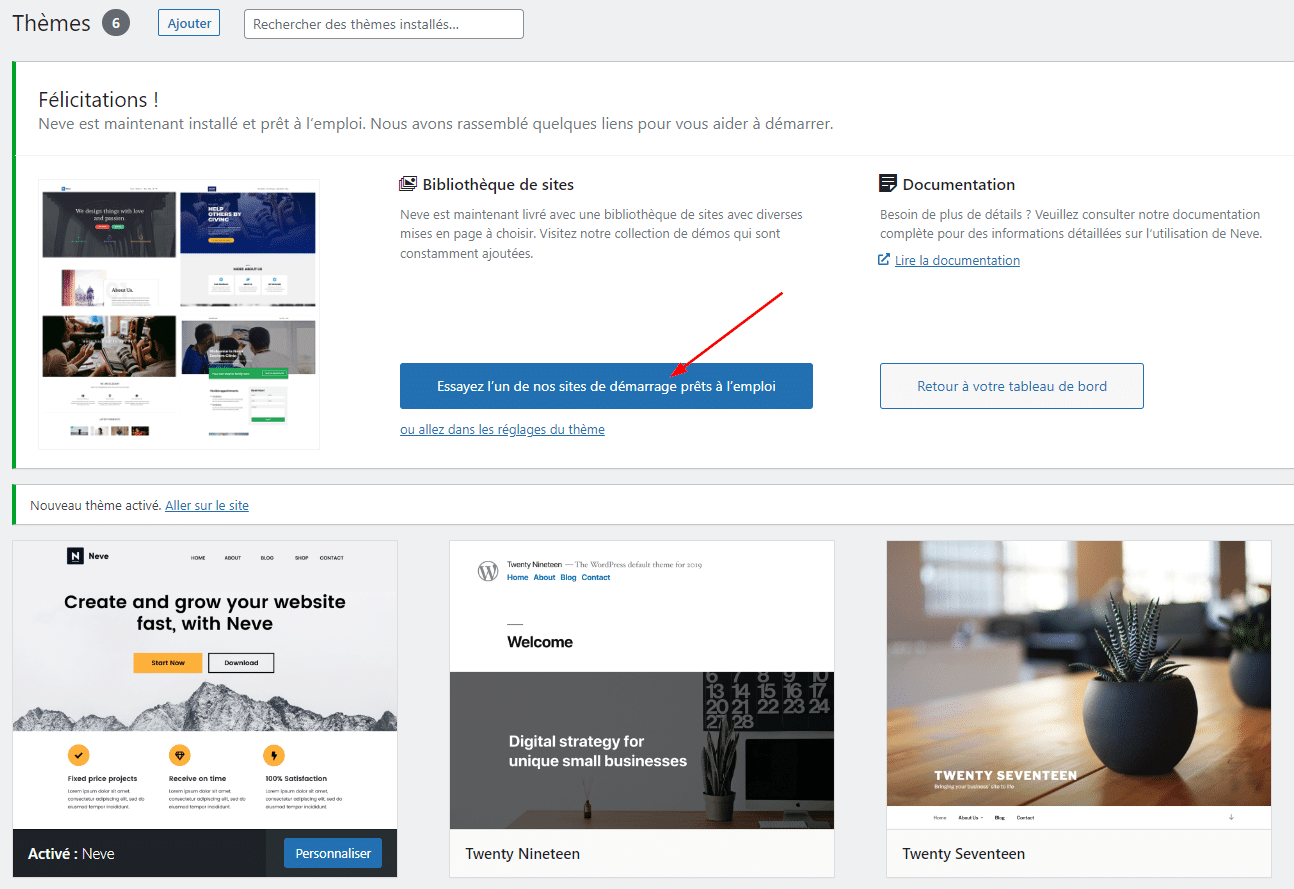Click the Bibliothèque de sites gallery icon
The height and width of the screenshot is (889, 1294).
click(408, 184)
